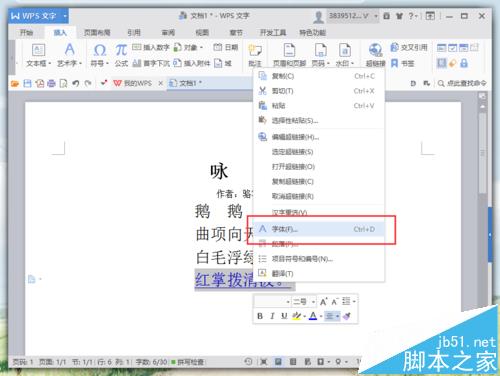
Task: Open the 开发工具 (Developer) ribbon tab
Action: tap(273, 32)
